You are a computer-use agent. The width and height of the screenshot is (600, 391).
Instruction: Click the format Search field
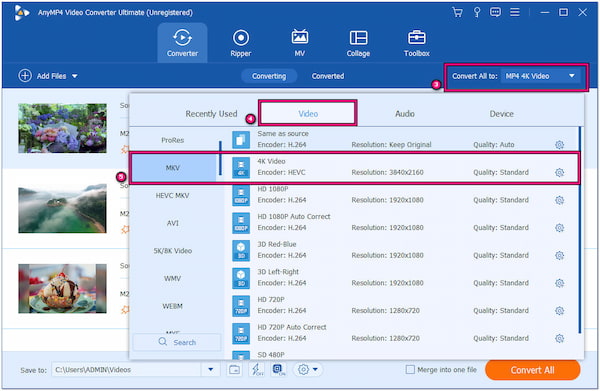[x=177, y=342]
